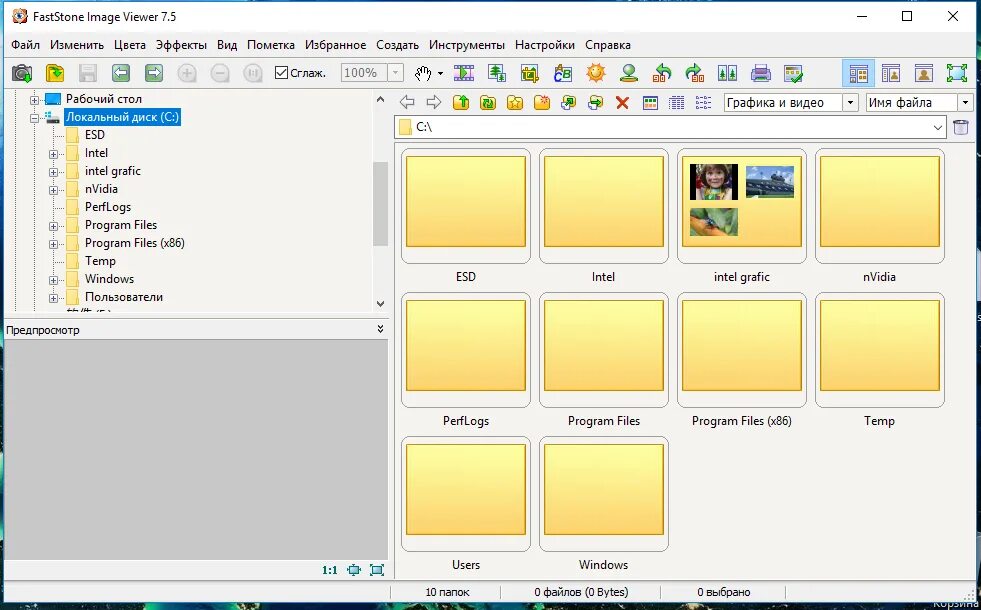Refresh the current folder
This screenshot has width=981, height=610.
pyautogui.click(x=488, y=102)
